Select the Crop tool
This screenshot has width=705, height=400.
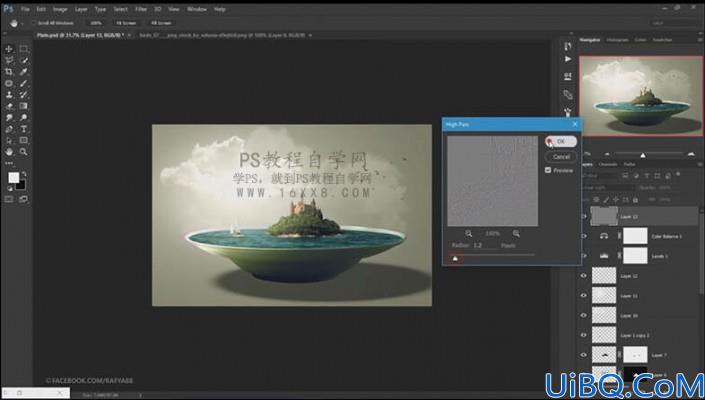(9, 71)
